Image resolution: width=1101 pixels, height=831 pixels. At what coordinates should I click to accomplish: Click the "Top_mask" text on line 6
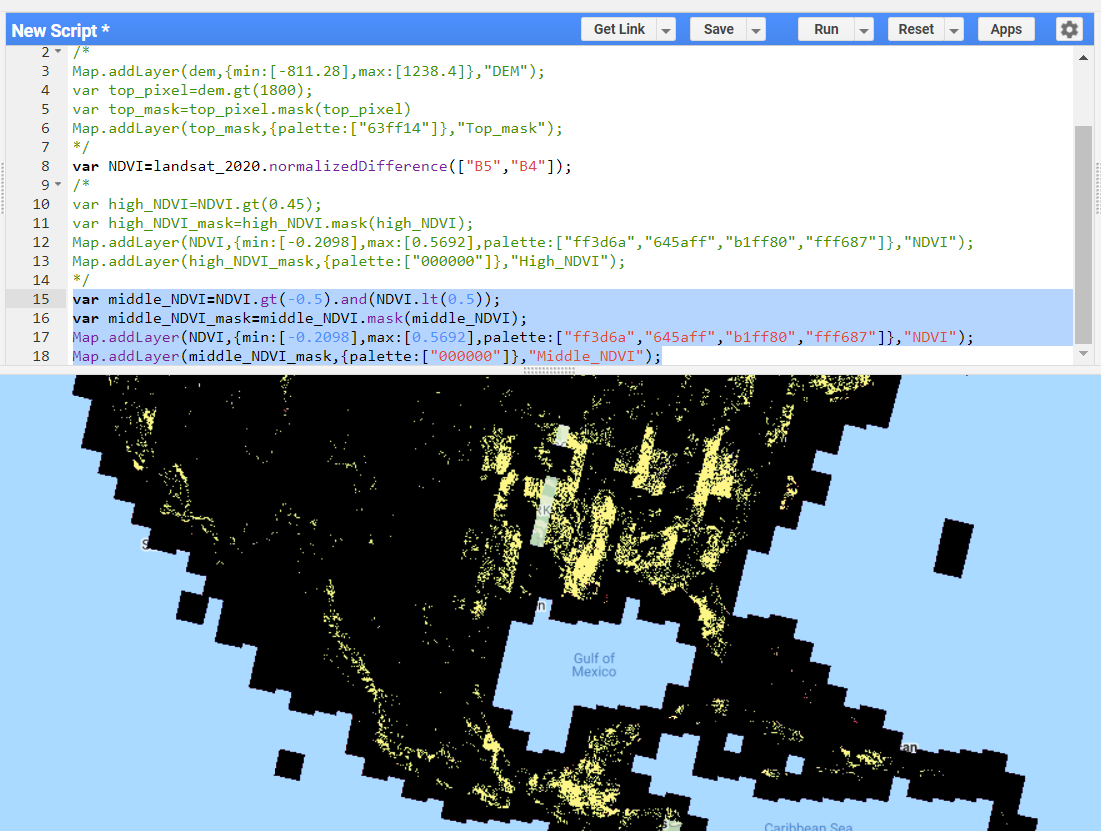tap(501, 129)
